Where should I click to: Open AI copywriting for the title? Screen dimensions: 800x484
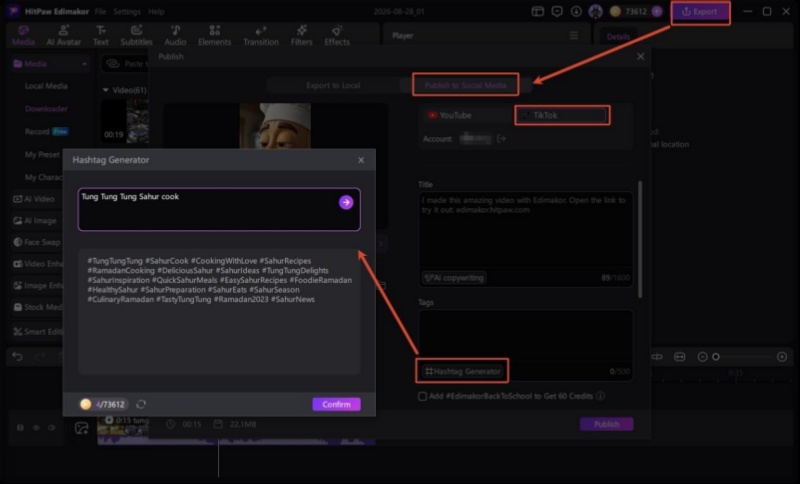click(x=454, y=278)
